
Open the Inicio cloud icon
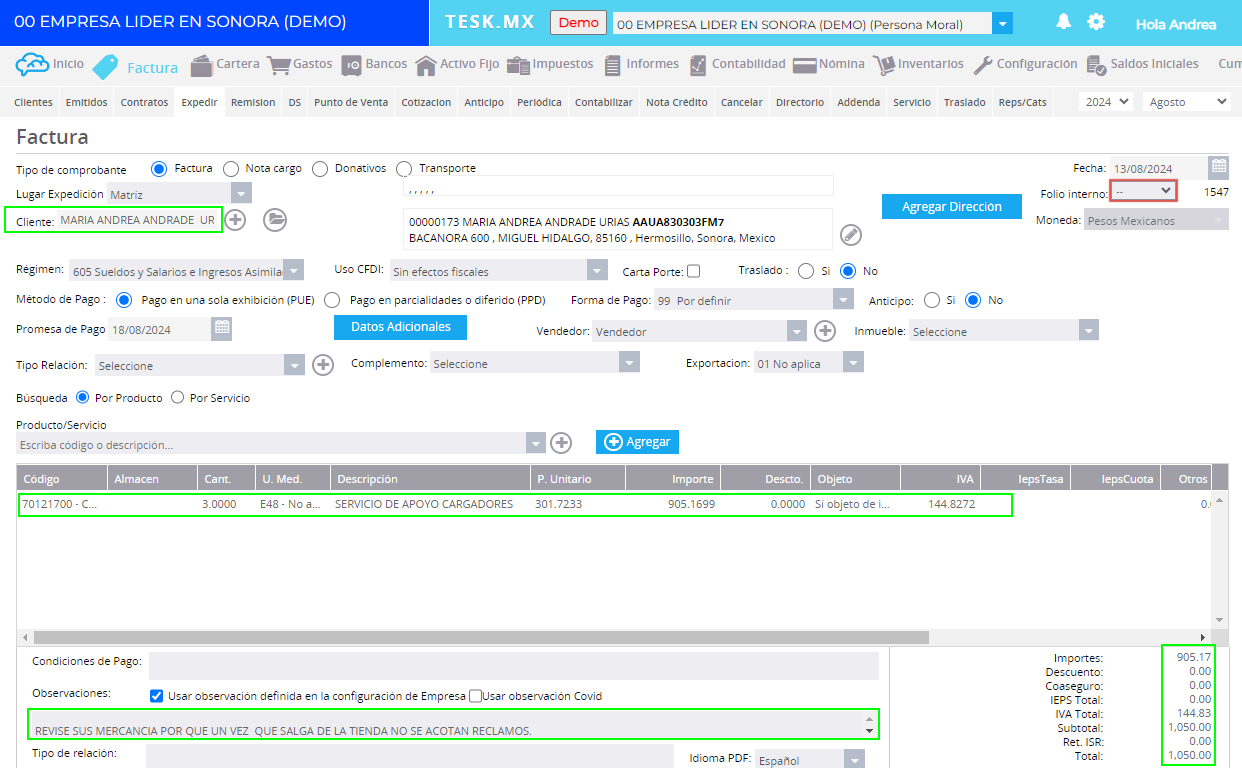pos(32,65)
